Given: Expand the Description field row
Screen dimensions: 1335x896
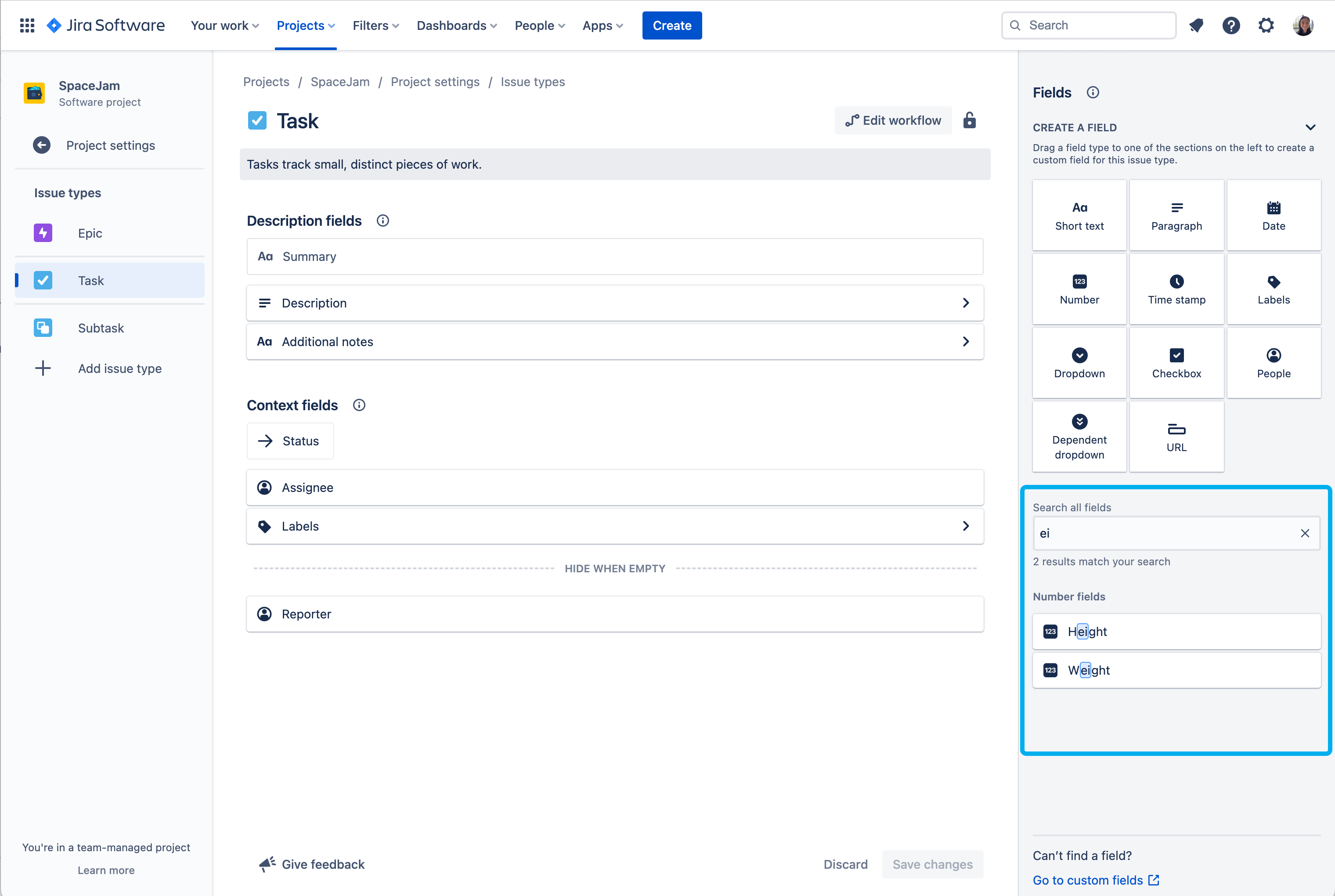Looking at the screenshot, I should 615,303.
